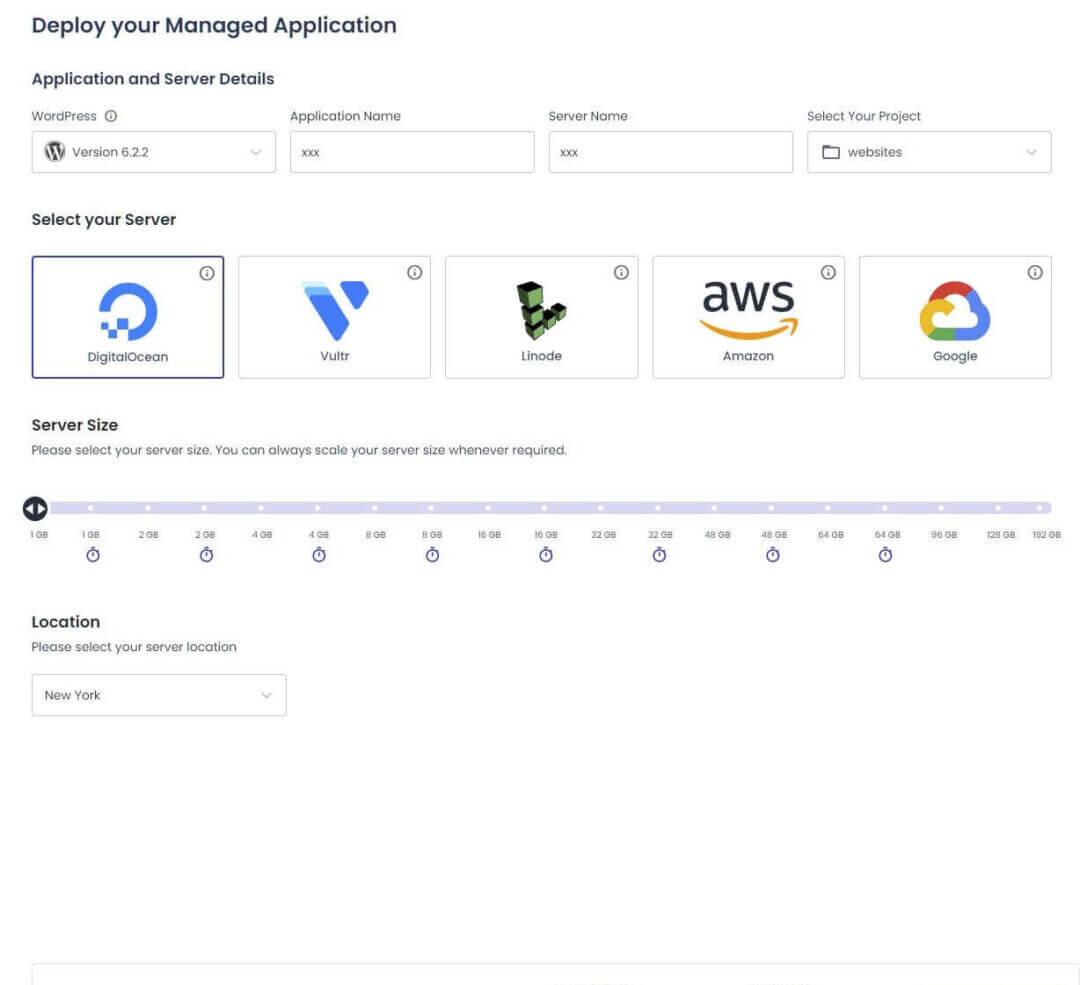
Task: Click the folder icon in project field
Action: (x=831, y=152)
